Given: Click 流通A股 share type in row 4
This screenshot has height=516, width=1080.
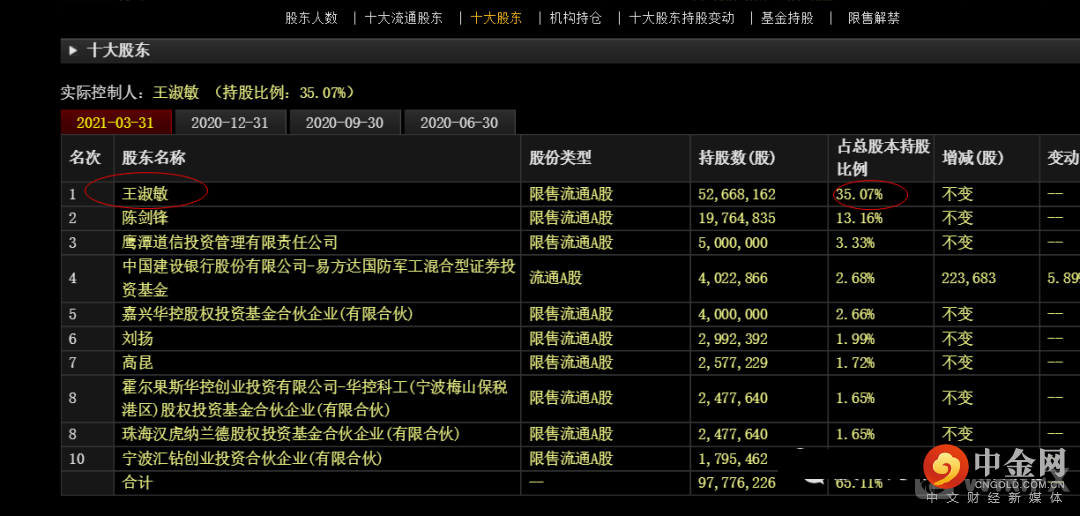Looking at the screenshot, I should [555, 278].
